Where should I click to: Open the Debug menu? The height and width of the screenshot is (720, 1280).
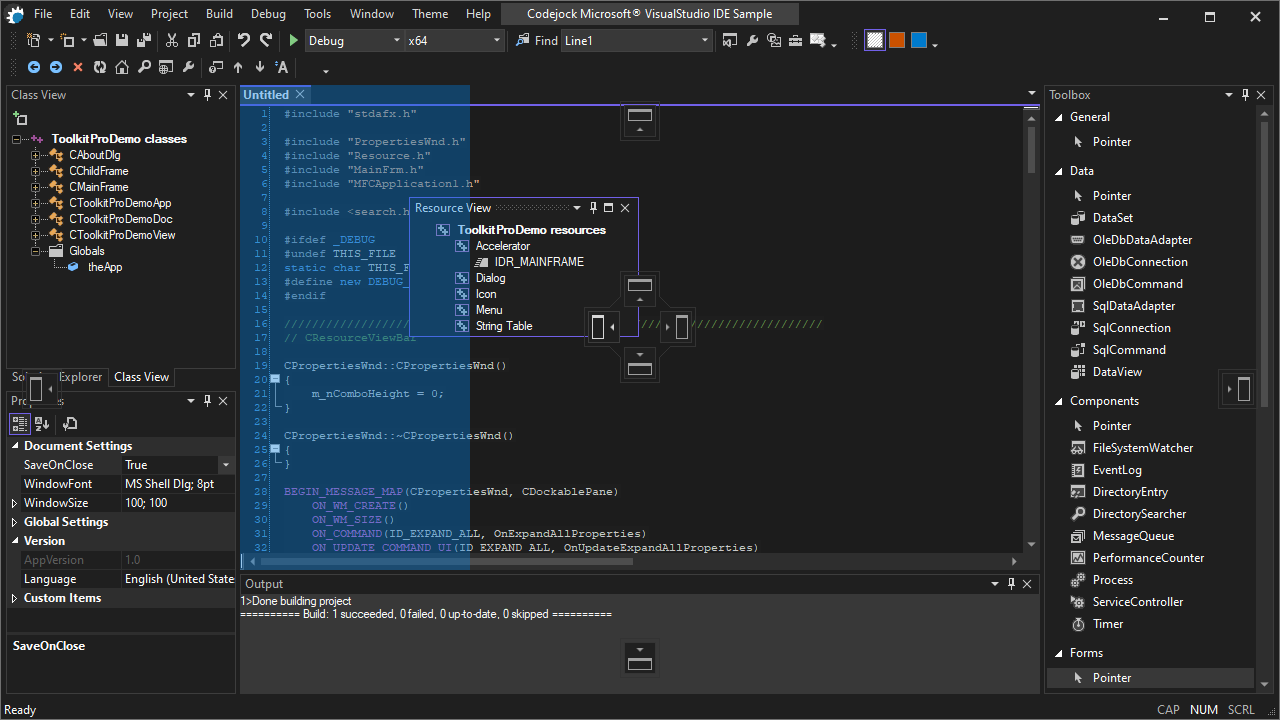pyautogui.click(x=268, y=14)
